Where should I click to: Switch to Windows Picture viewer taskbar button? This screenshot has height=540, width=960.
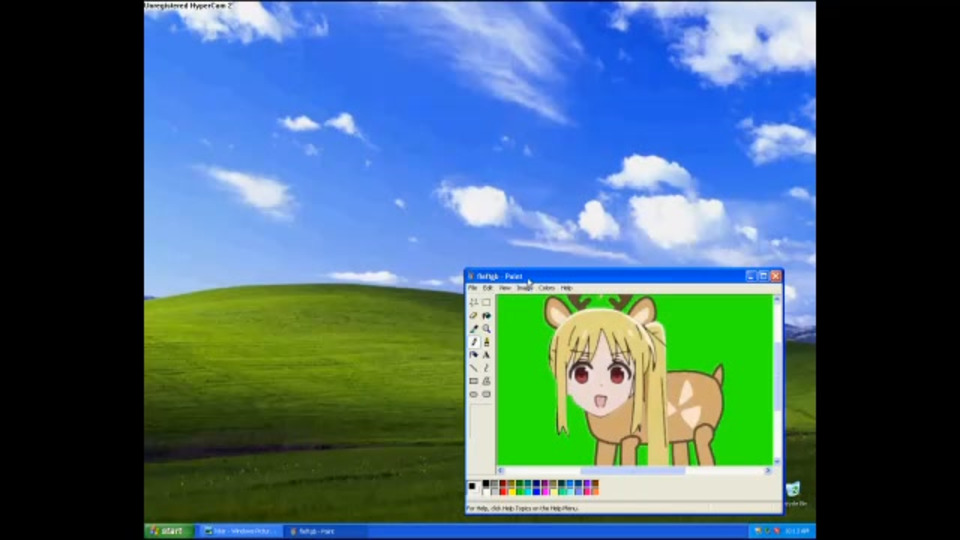240,531
